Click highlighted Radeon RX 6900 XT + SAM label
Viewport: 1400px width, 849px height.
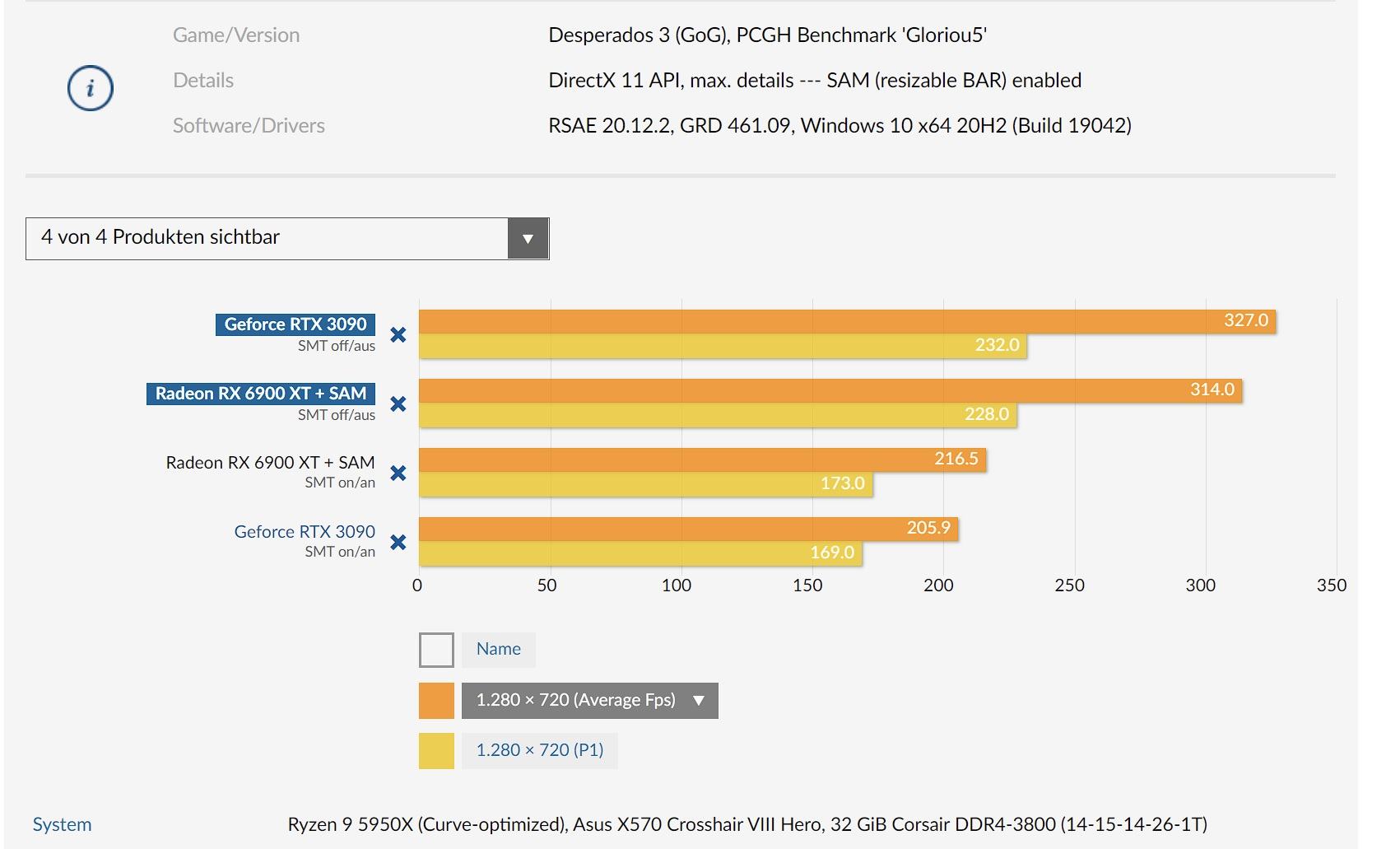pos(261,394)
